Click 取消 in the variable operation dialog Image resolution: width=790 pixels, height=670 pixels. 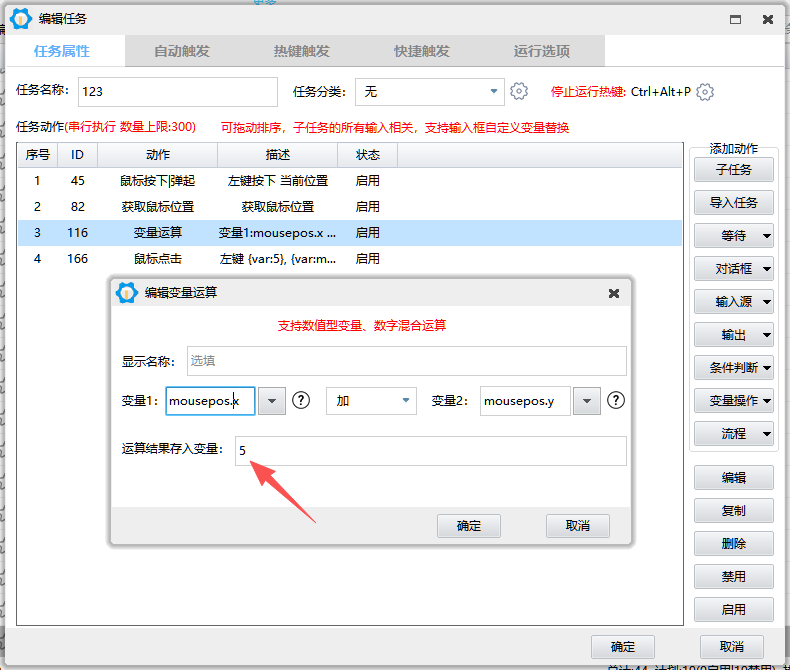pos(577,526)
